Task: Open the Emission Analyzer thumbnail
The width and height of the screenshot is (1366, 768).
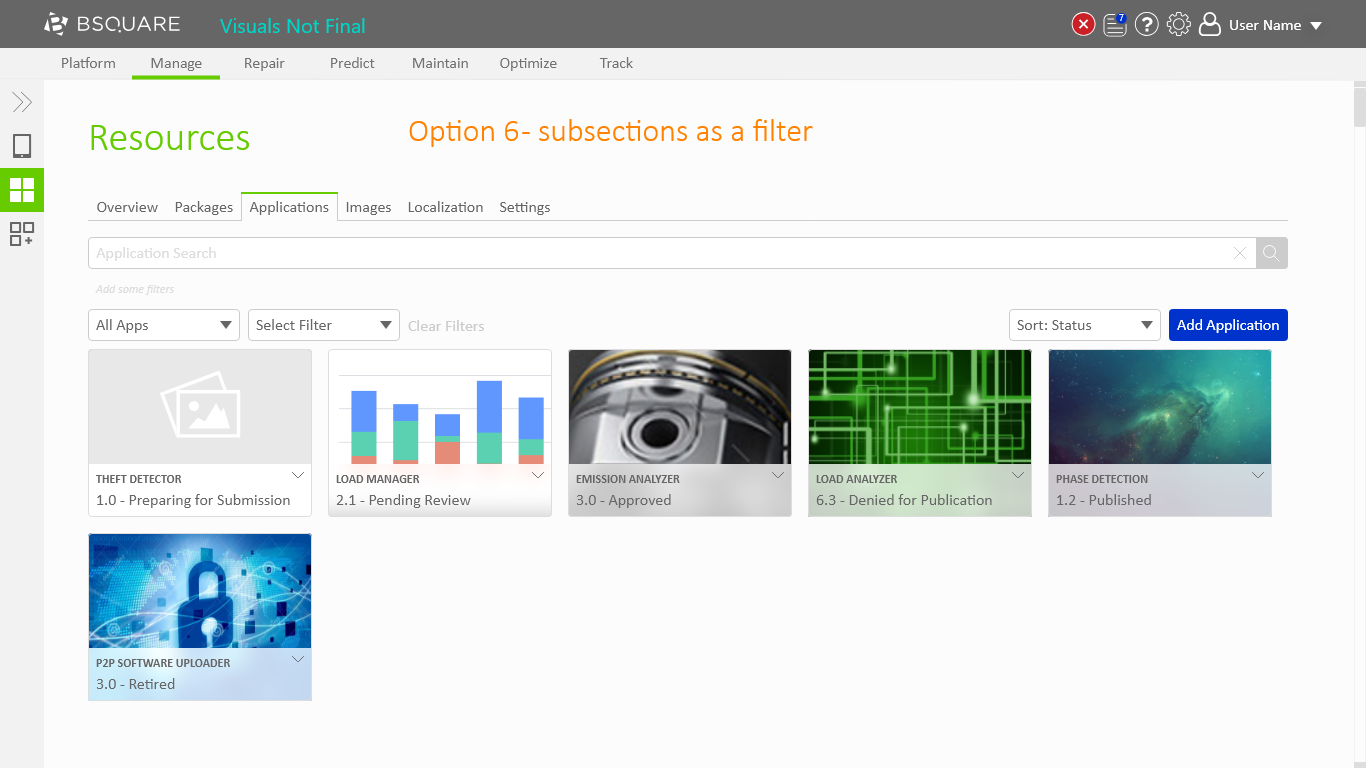Action: tap(680, 407)
